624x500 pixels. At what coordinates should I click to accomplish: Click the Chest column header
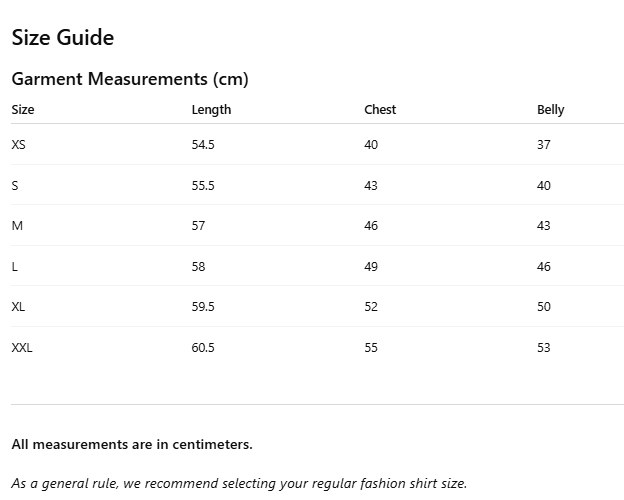click(380, 110)
